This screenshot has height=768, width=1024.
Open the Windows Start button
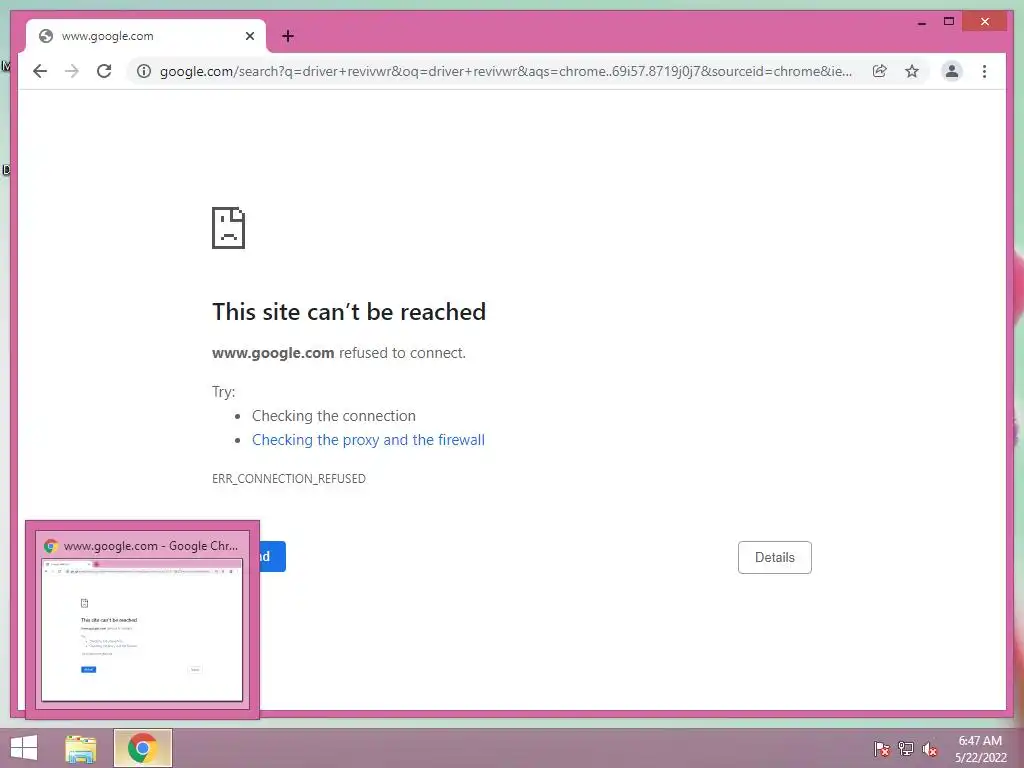tap(24, 748)
